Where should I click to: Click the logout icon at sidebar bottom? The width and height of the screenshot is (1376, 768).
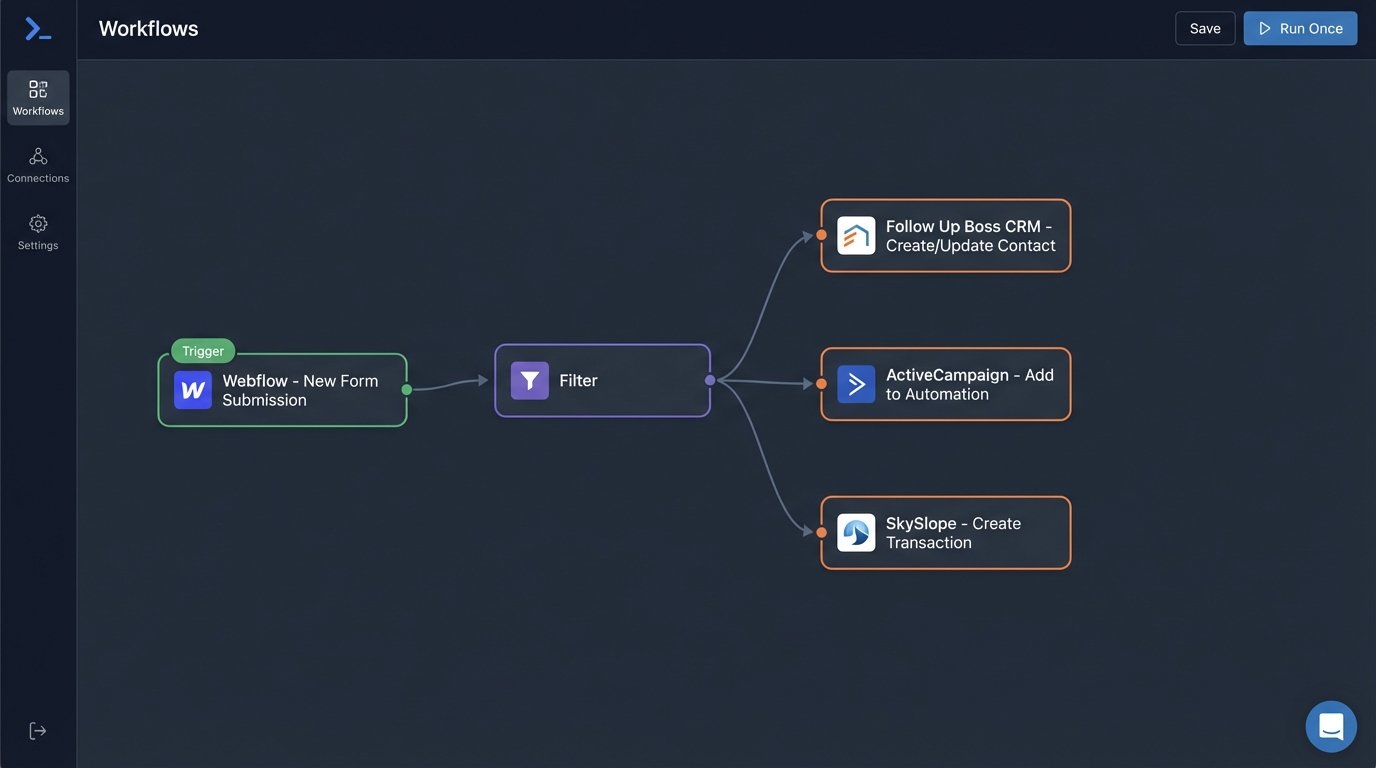(x=37, y=729)
